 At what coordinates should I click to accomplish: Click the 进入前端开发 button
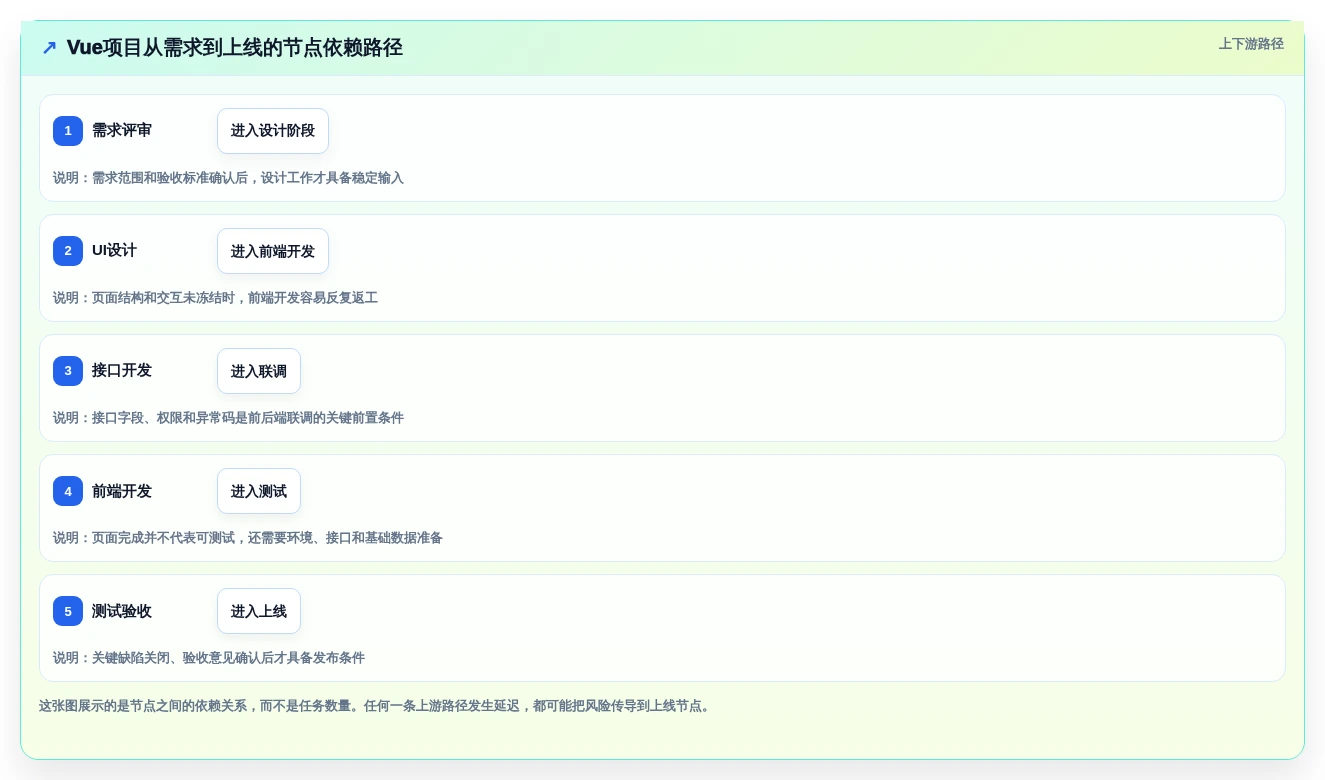273,251
